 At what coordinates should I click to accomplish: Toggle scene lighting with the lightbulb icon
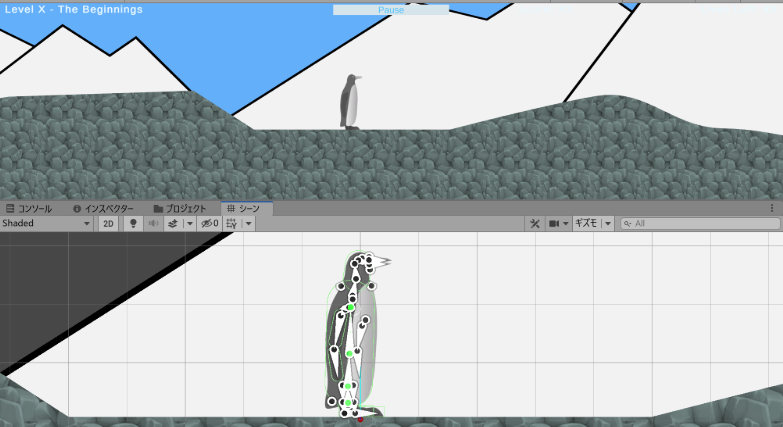point(133,223)
